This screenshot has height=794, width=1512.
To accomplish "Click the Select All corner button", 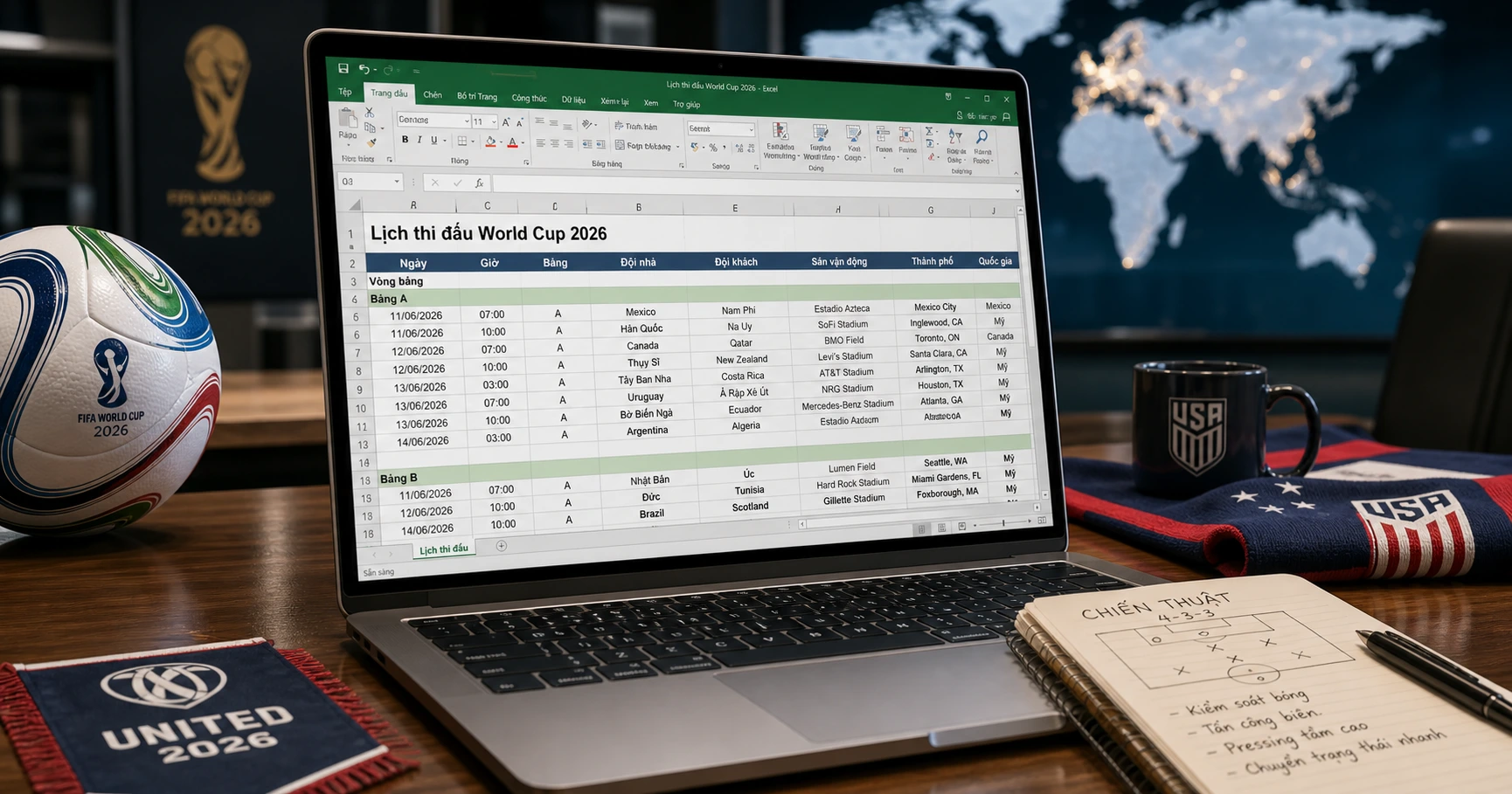I will click(355, 205).
